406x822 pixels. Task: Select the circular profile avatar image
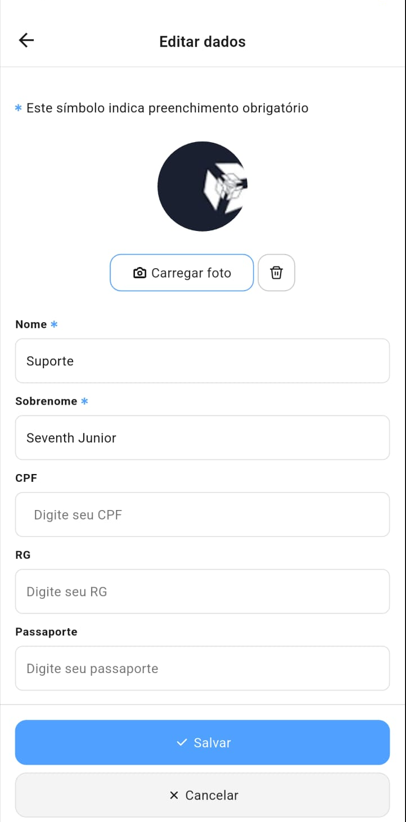click(x=202, y=186)
